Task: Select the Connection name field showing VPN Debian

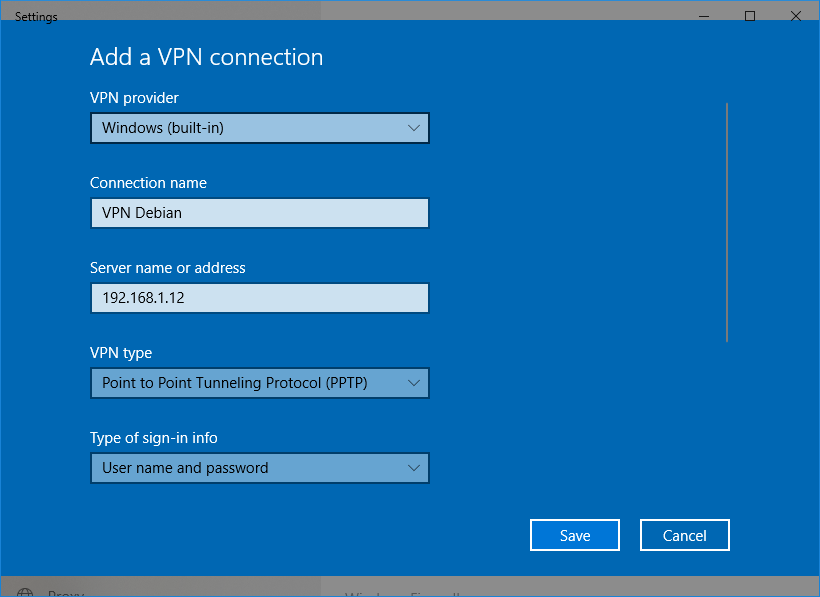Action: click(259, 213)
